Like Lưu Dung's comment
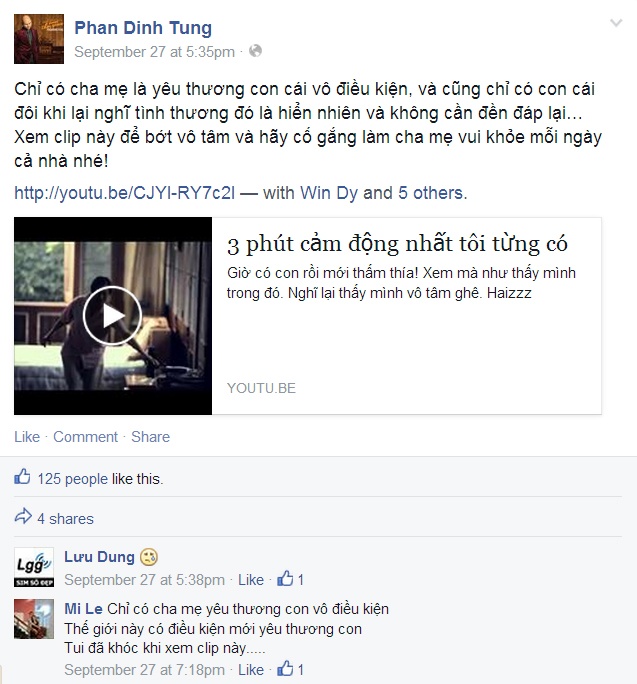The image size is (637, 684). [251, 580]
